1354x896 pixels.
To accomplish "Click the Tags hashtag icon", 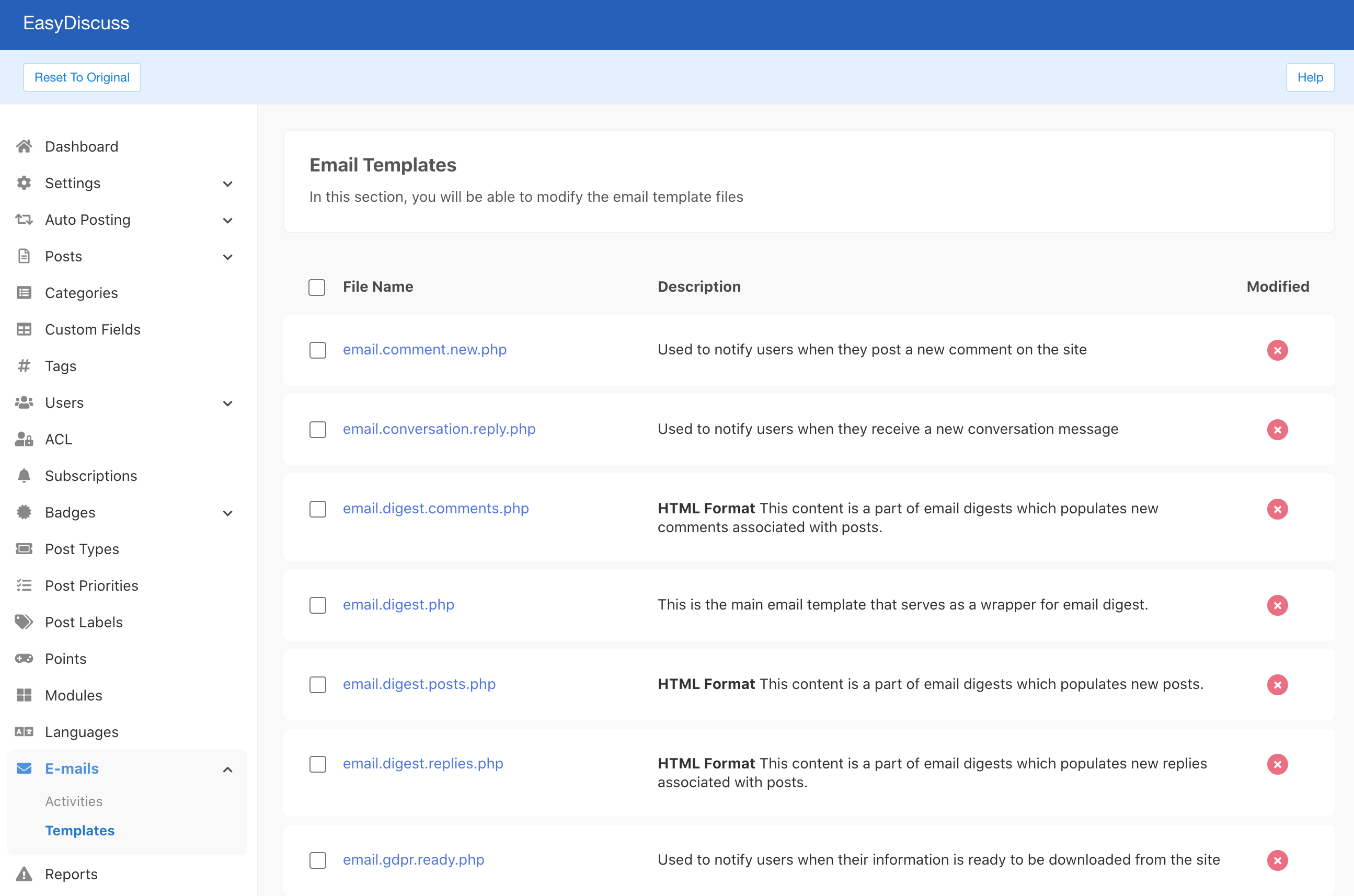I will click(24, 366).
